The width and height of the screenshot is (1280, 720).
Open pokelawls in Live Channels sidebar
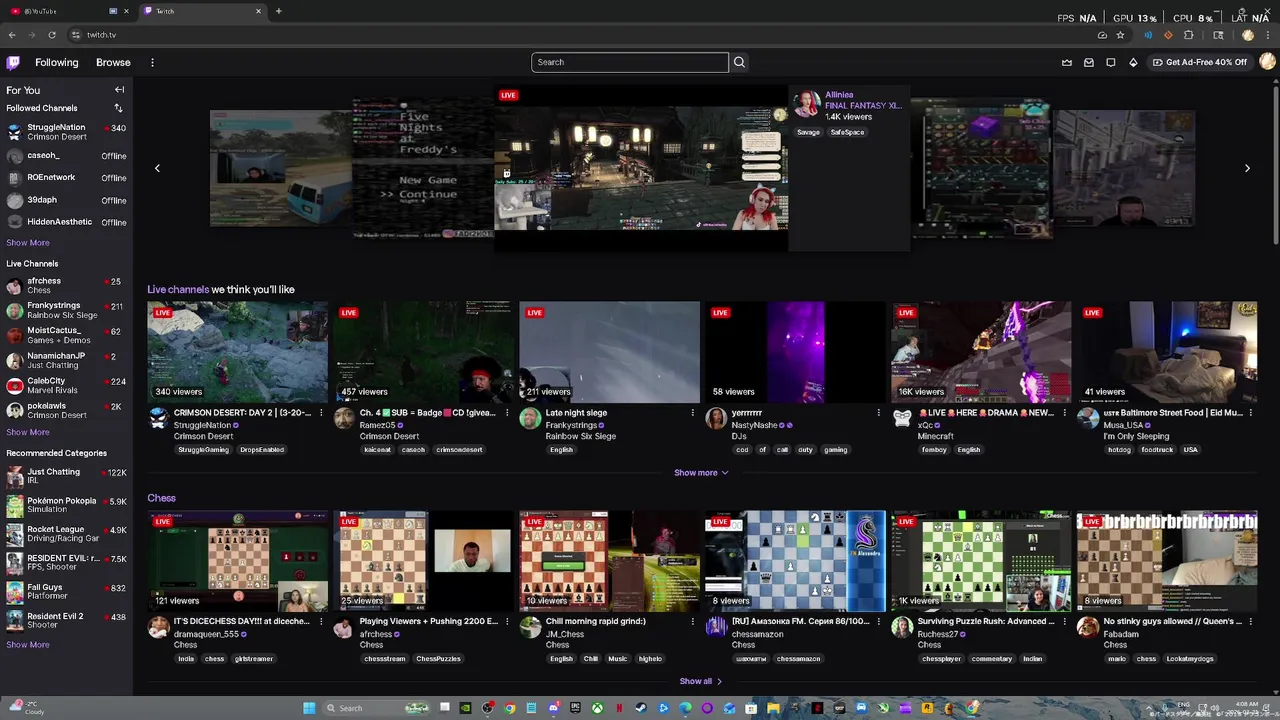pos(66,410)
